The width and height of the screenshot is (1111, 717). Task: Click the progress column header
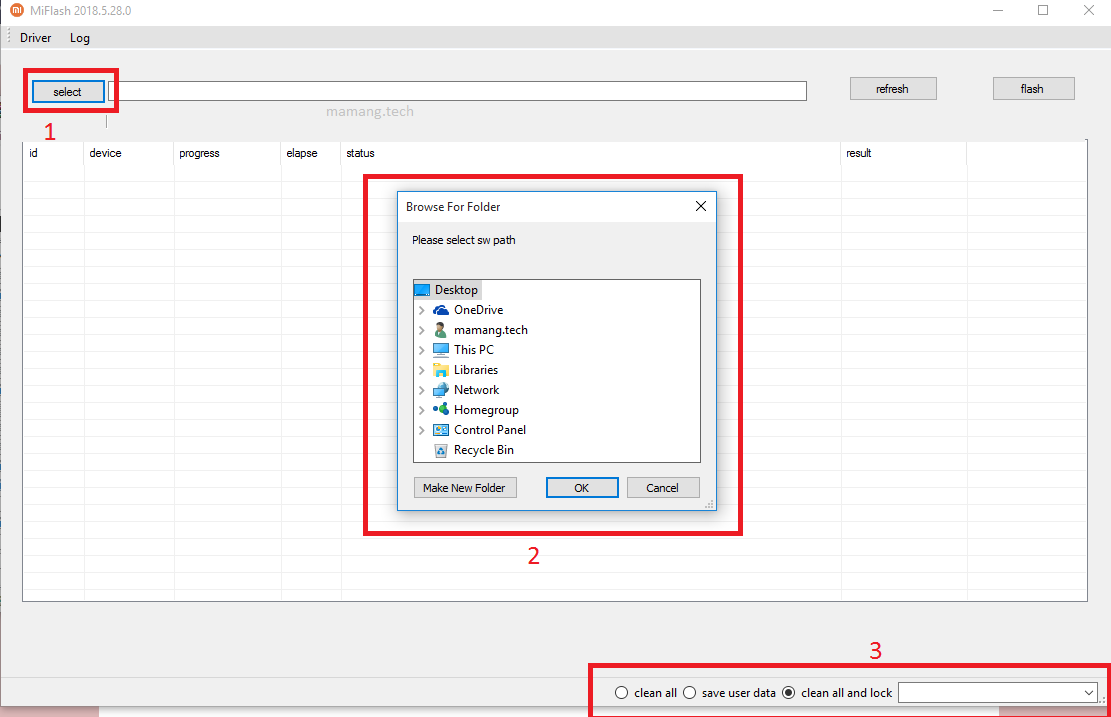coord(227,153)
